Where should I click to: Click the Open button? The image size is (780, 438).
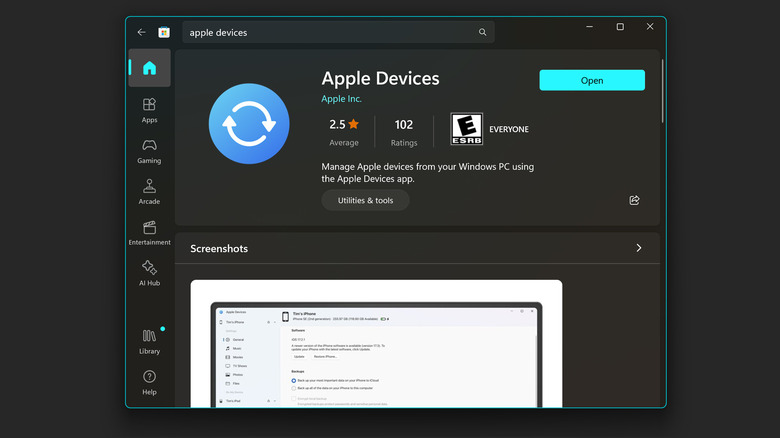click(592, 80)
